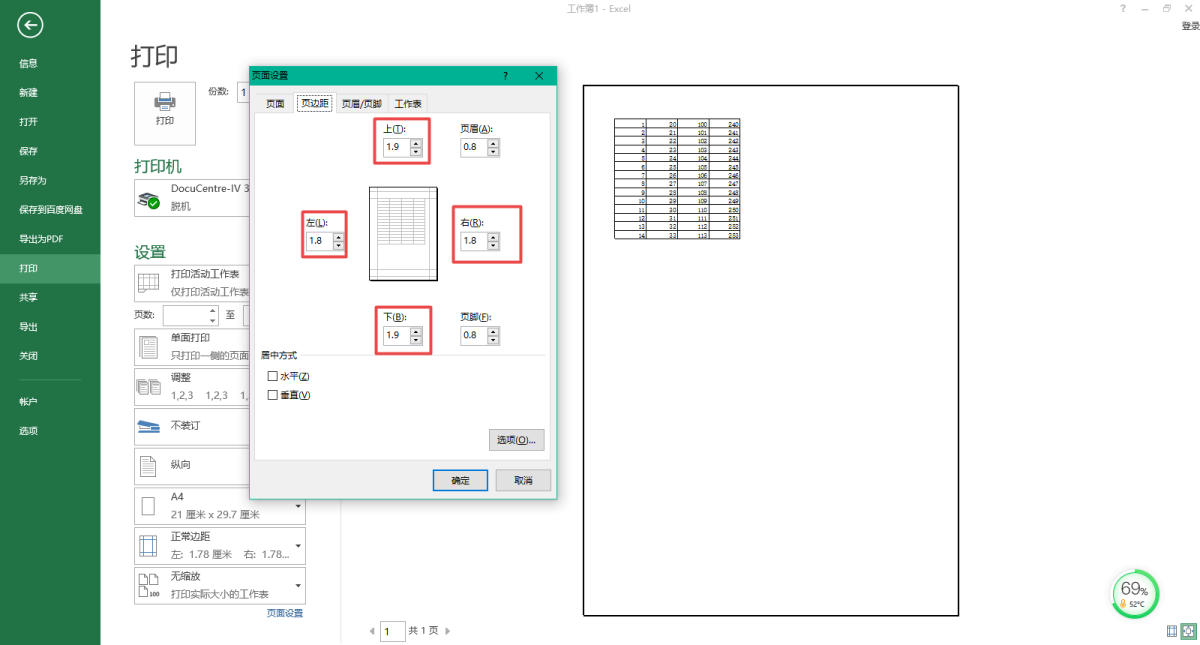Click the 确定 button
Screen dimensions: 1200x645
point(460,480)
